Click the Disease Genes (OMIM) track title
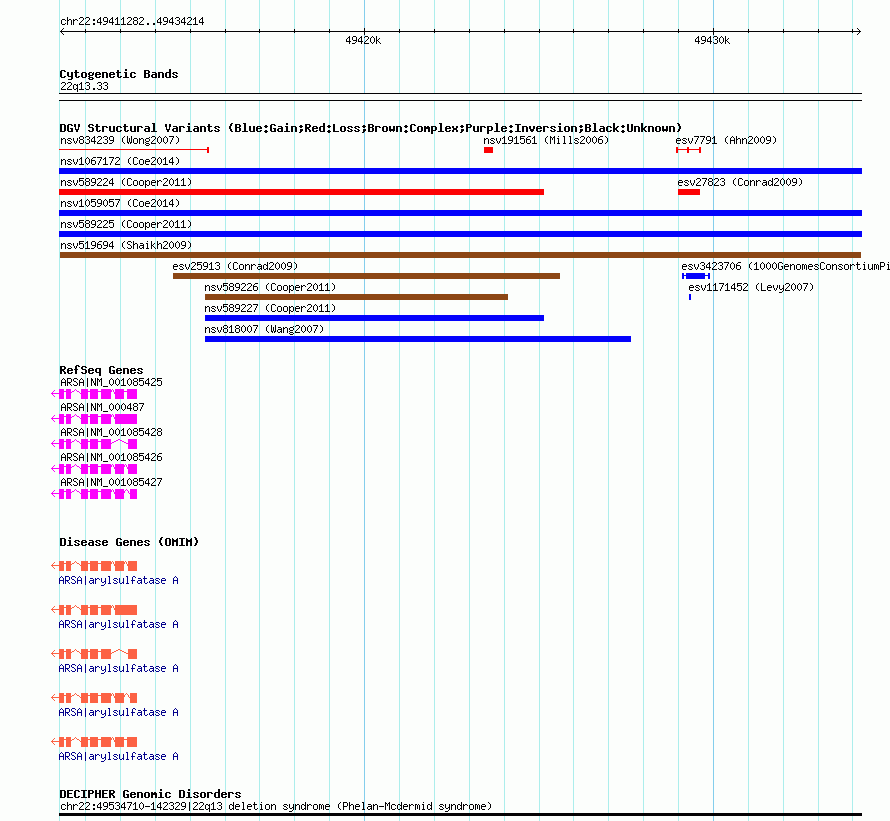Image resolution: width=890 pixels, height=821 pixels. [x=129, y=542]
